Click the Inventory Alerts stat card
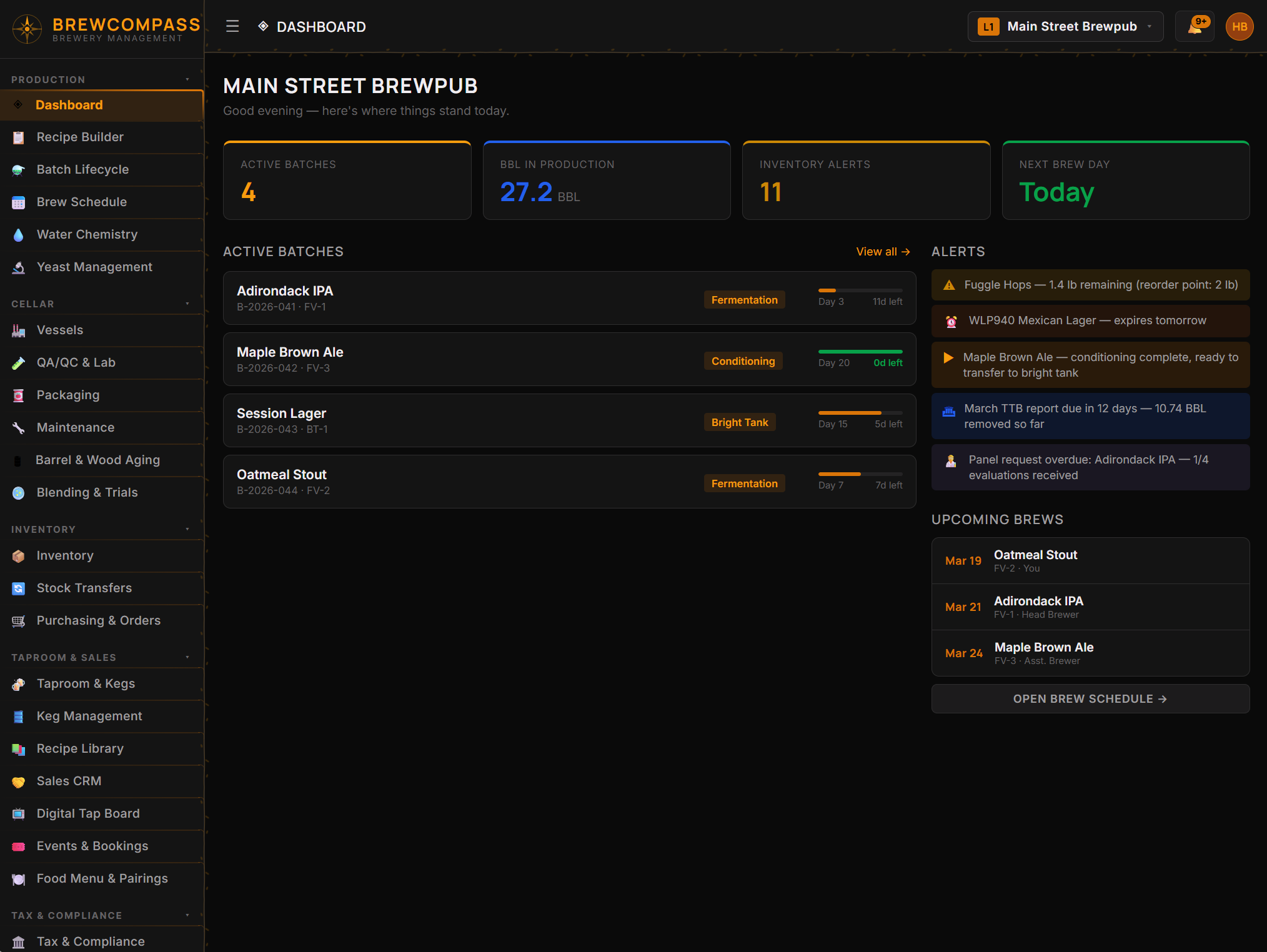The width and height of the screenshot is (1267, 952). [x=866, y=181]
